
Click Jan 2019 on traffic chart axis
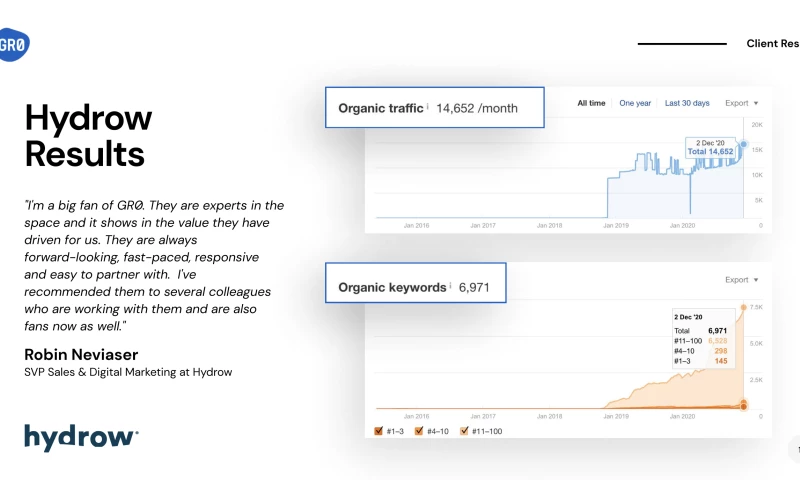(616, 226)
